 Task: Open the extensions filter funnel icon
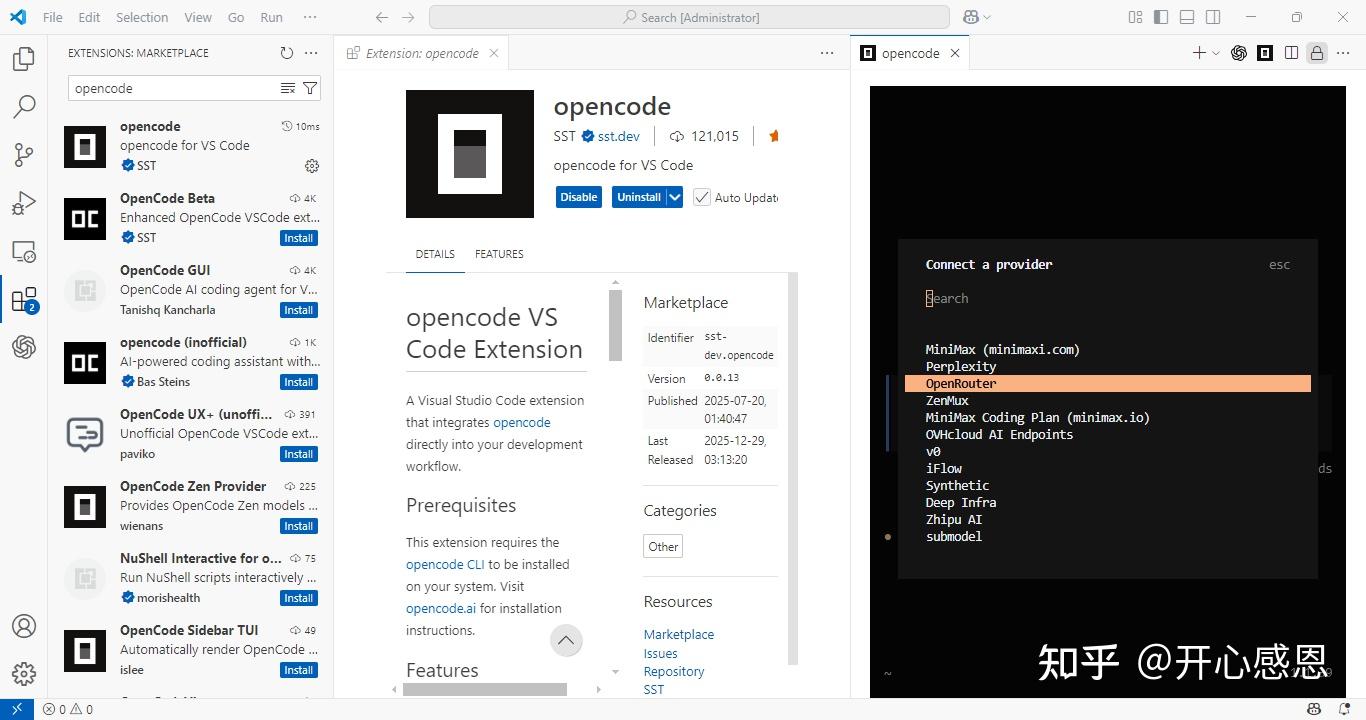(310, 88)
